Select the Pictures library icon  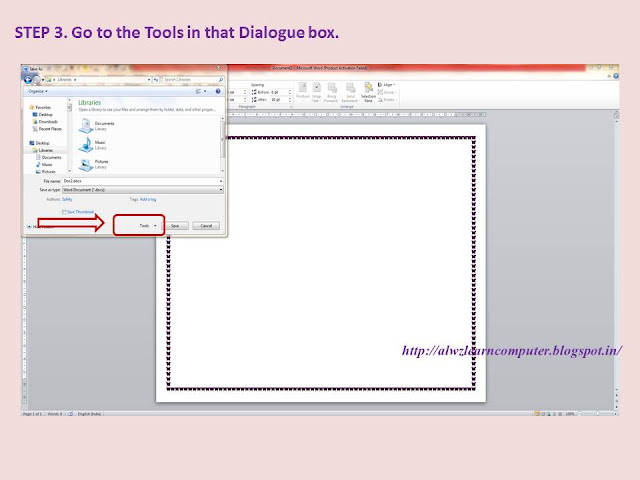(x=86, y=164)
